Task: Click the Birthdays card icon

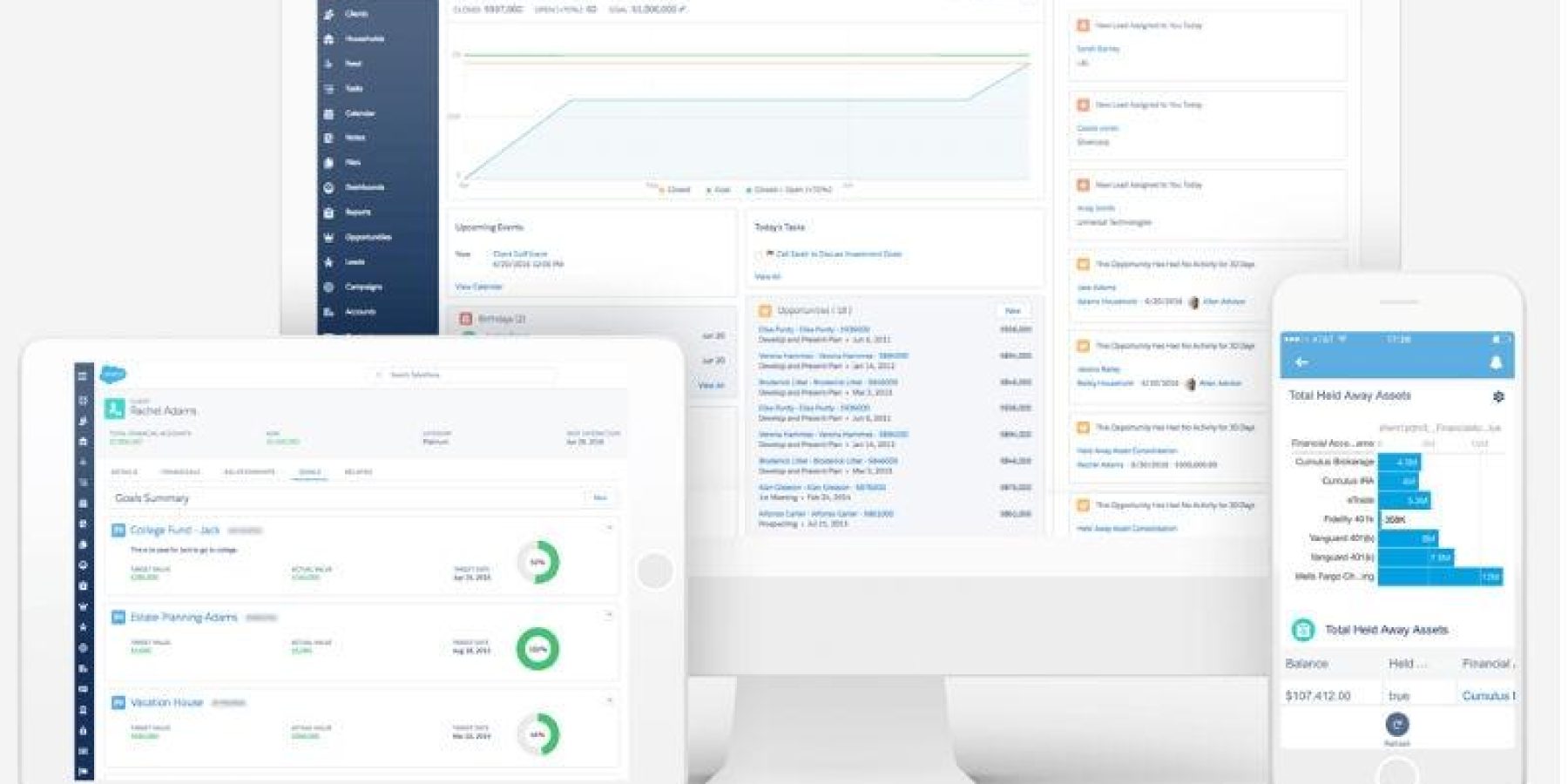Action: (x=466, y=319)
